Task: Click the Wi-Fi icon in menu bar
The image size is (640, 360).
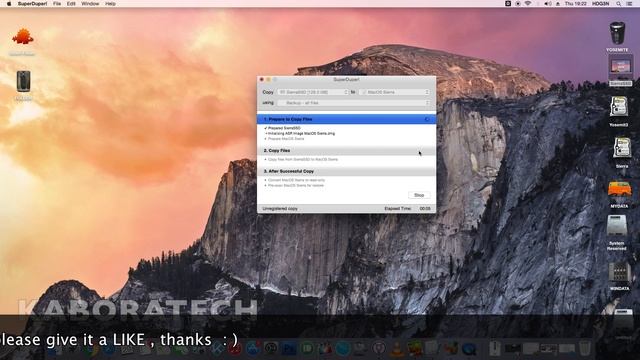Action: pos(528,4)
